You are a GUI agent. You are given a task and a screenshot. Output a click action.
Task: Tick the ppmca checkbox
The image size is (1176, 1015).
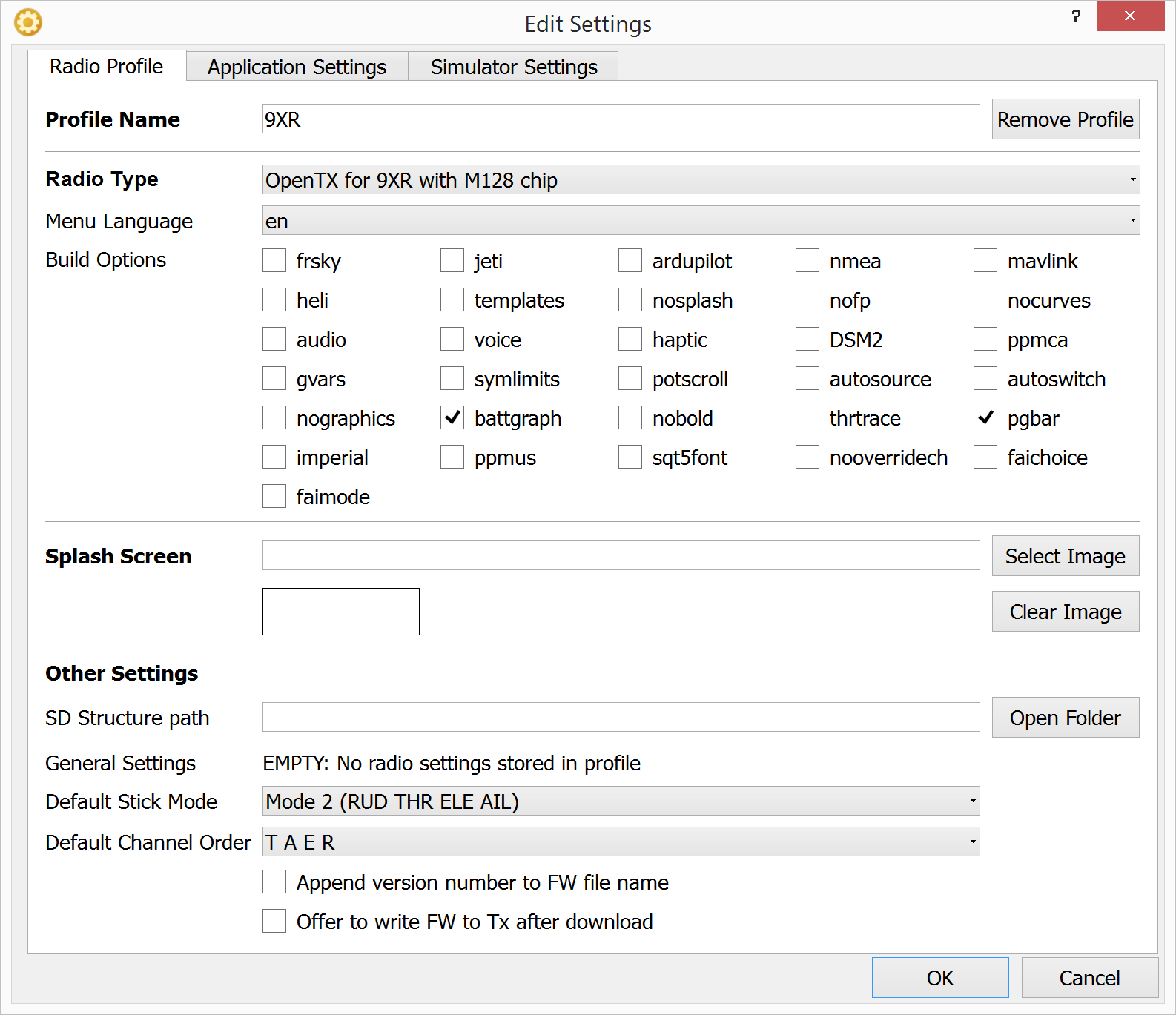pyautogui.click(x=985, y=339)
